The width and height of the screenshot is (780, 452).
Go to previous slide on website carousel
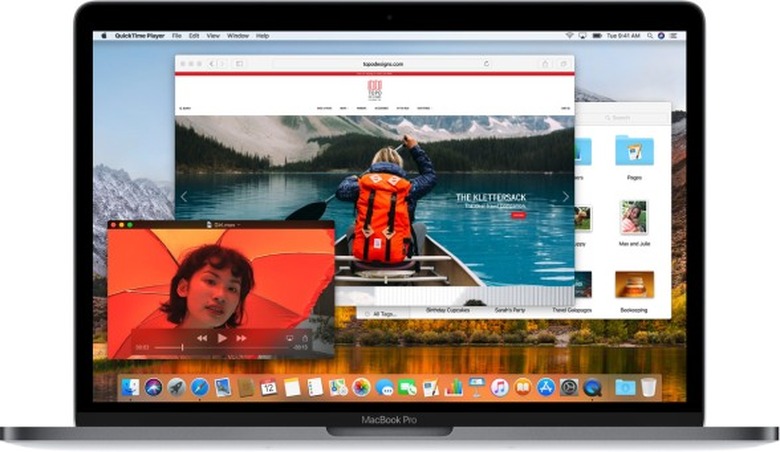pos(184,197)
